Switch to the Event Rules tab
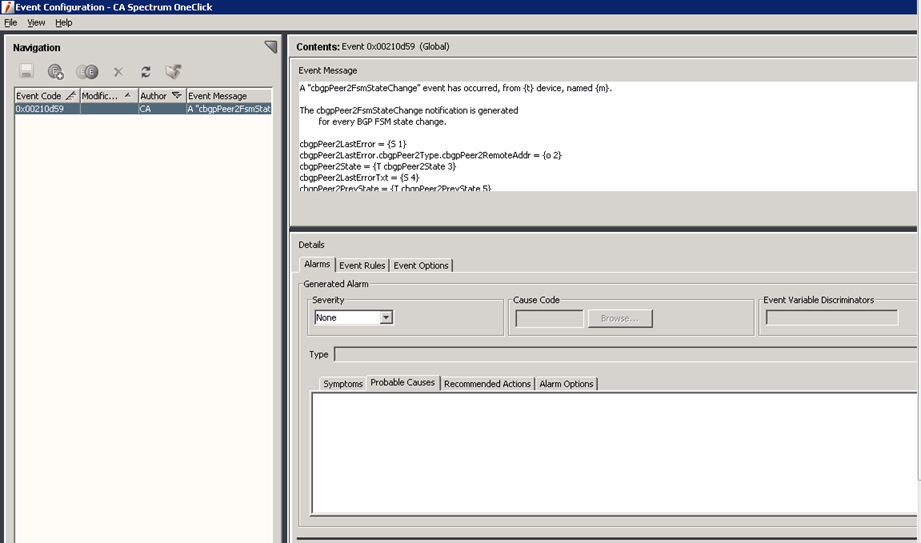 pos(362,265)
